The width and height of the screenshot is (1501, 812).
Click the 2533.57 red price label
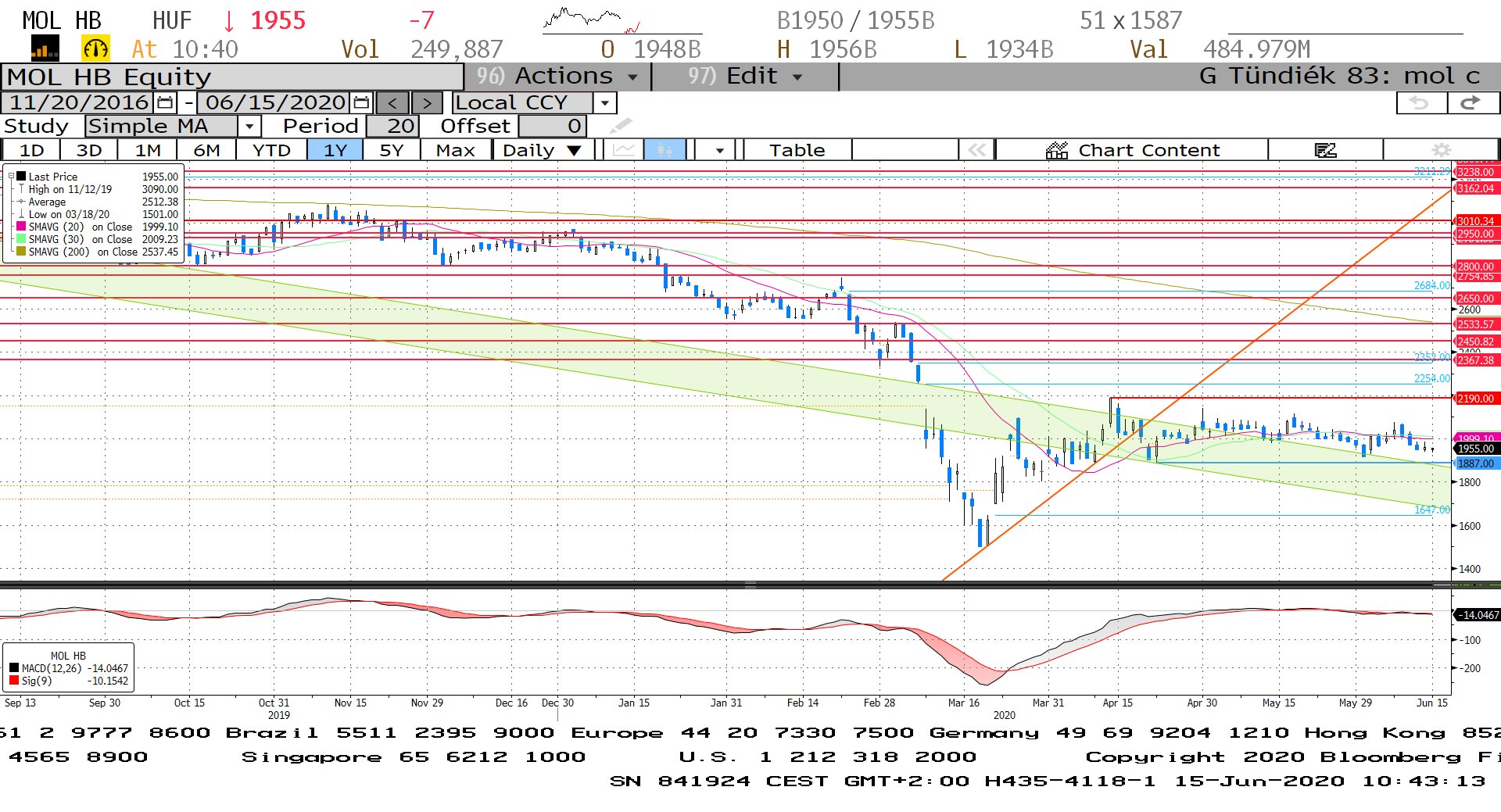pyautogui.click(x=1475, y=324)
